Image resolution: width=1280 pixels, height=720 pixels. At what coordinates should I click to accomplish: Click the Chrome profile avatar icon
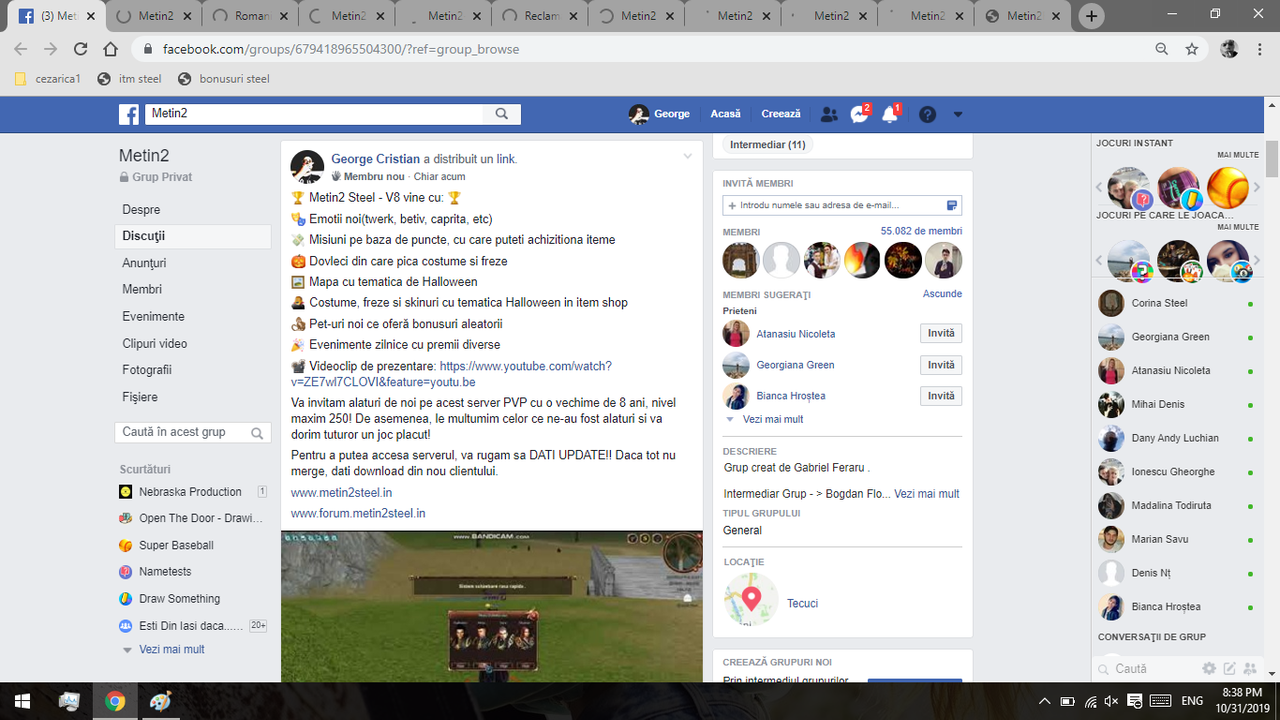click(x=1229, y=49)
